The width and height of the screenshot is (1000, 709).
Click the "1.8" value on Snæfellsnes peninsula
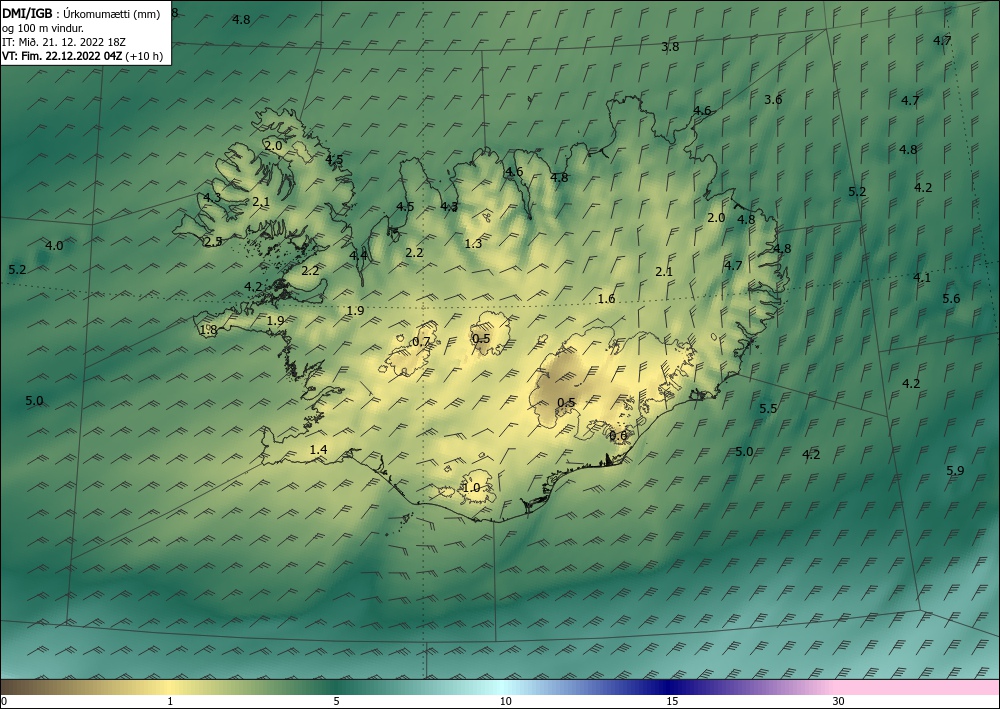point(209,330)
